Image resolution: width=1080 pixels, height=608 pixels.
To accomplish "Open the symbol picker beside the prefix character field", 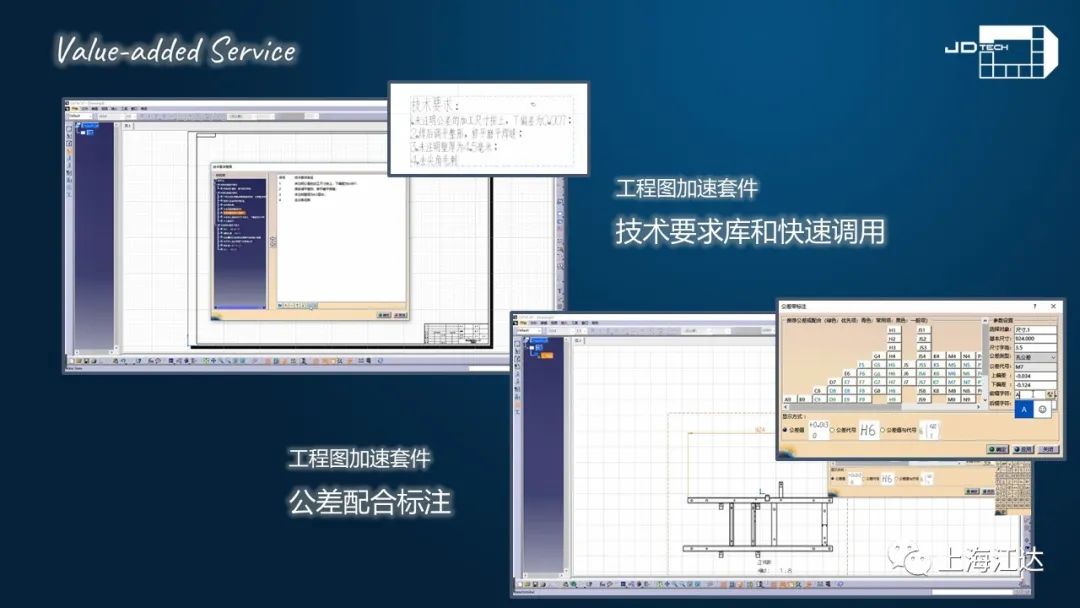I will click(x=1050, y=395).
